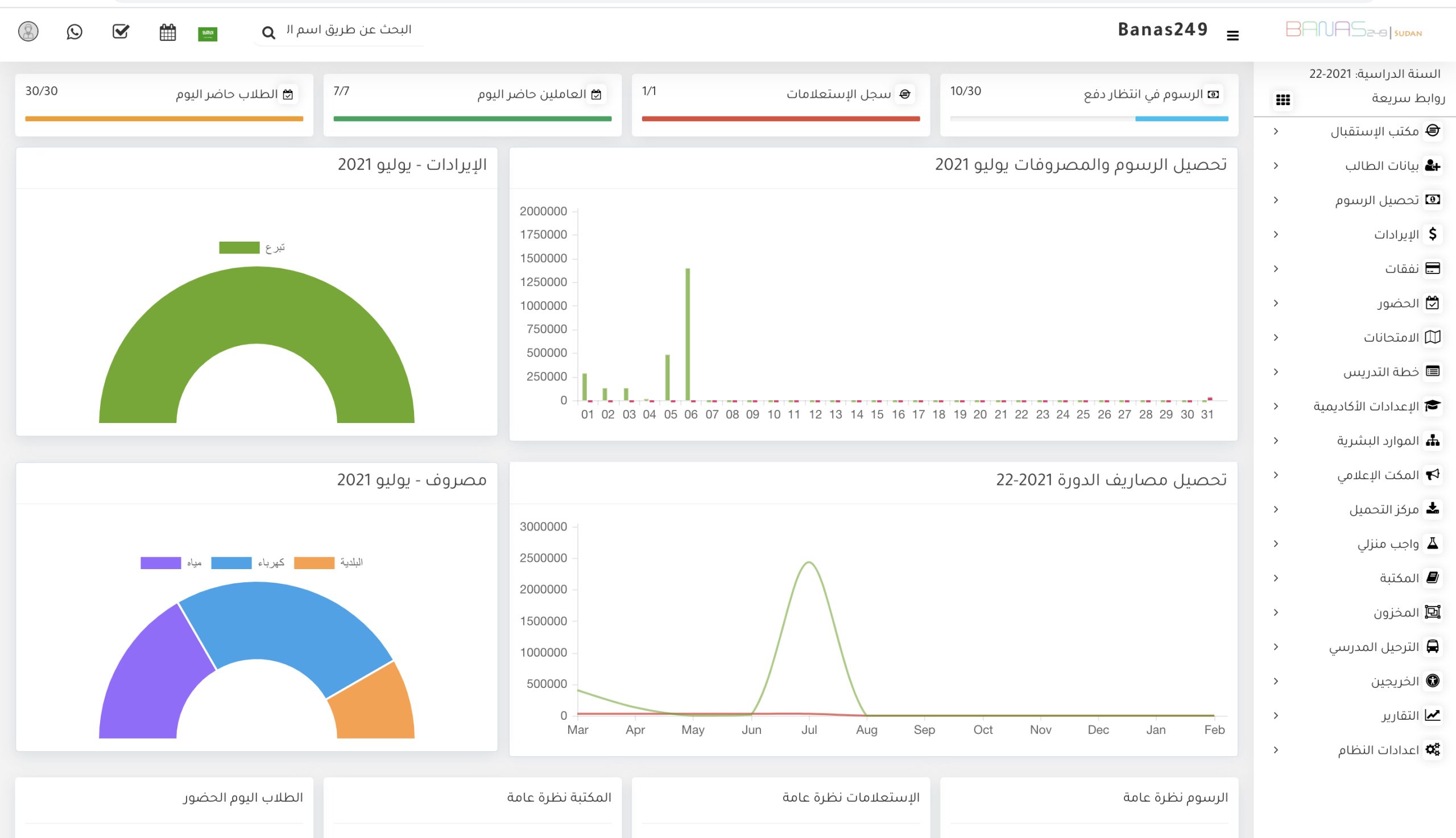Expand مكتب الإستقبال sidebar chevron
The width and height of the screenshot is (1456, 838).
coord(1276,131)
